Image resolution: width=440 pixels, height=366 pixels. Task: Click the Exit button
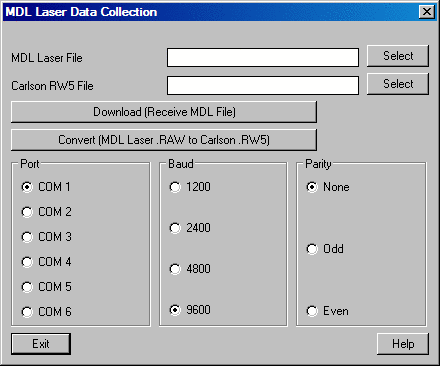[x=41, y=344]
